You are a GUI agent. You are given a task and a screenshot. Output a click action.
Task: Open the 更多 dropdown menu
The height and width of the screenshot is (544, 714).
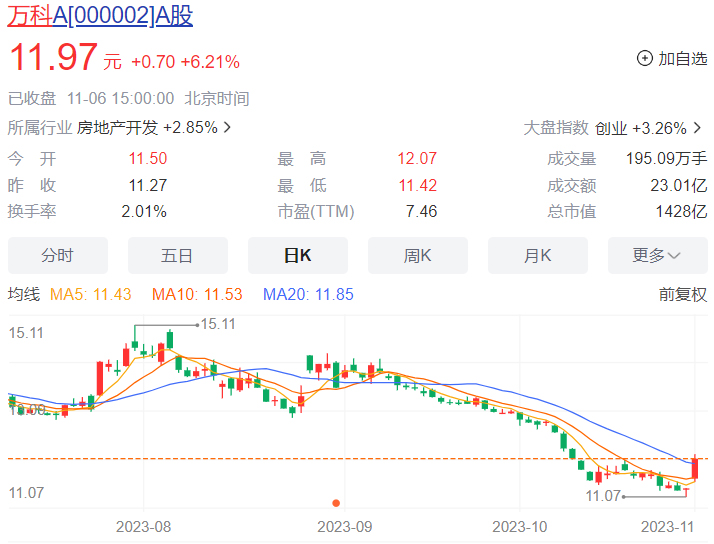[x=658, y=255]
